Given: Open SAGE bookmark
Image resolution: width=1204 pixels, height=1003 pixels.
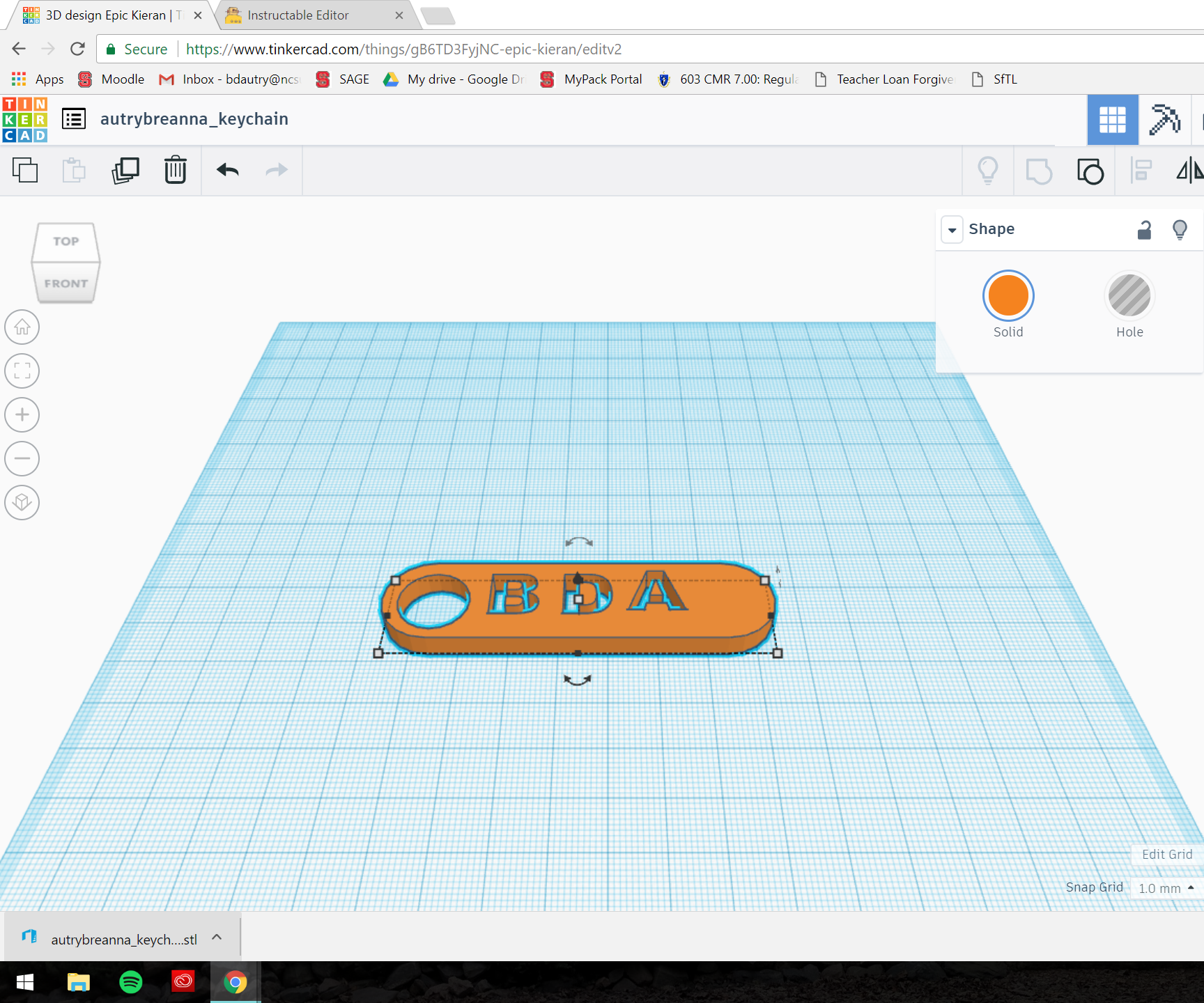Looking at the screenshot, I should point(342,79).
